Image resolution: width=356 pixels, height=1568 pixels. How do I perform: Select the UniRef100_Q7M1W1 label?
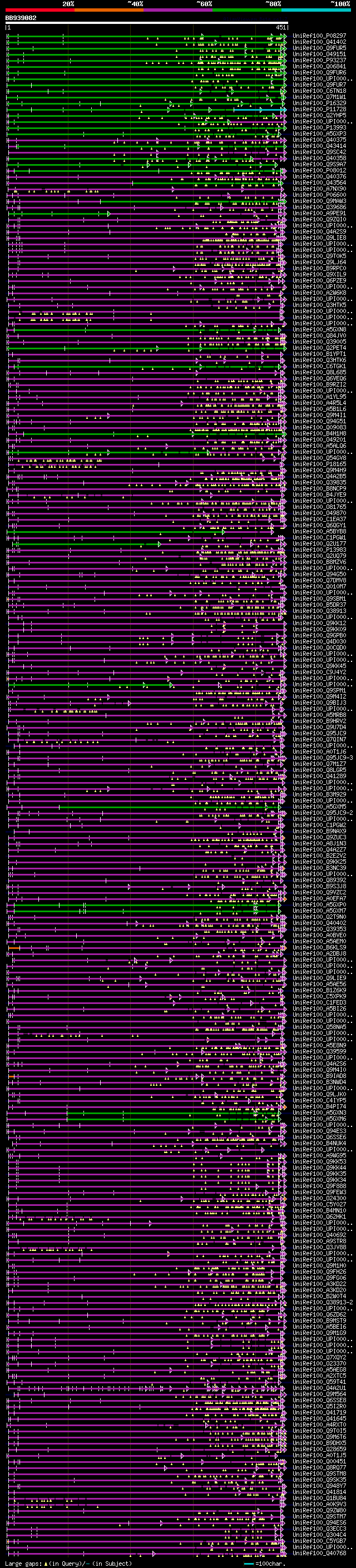point(319,97)
